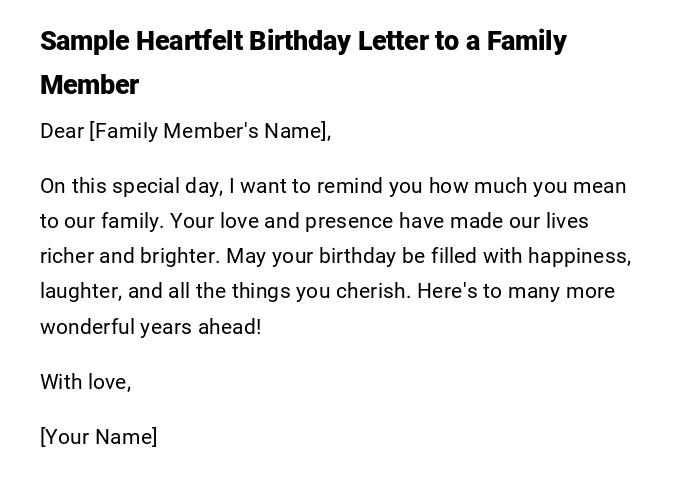
Task: Click the word "laughter" in the paragraph
Action: click(x=76, y=291)
